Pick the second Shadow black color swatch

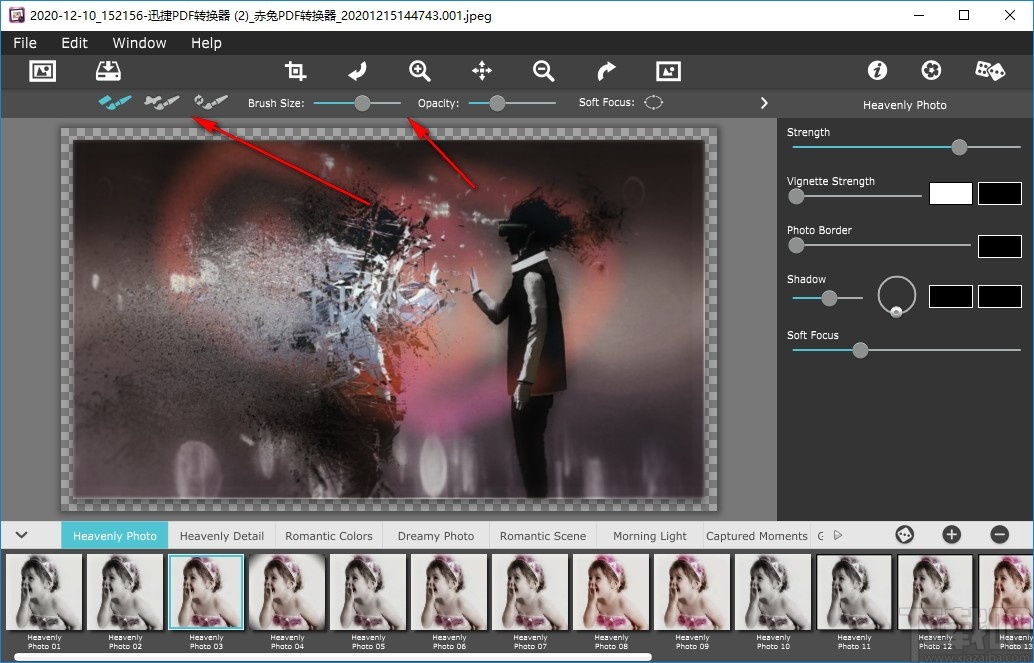1000,297
